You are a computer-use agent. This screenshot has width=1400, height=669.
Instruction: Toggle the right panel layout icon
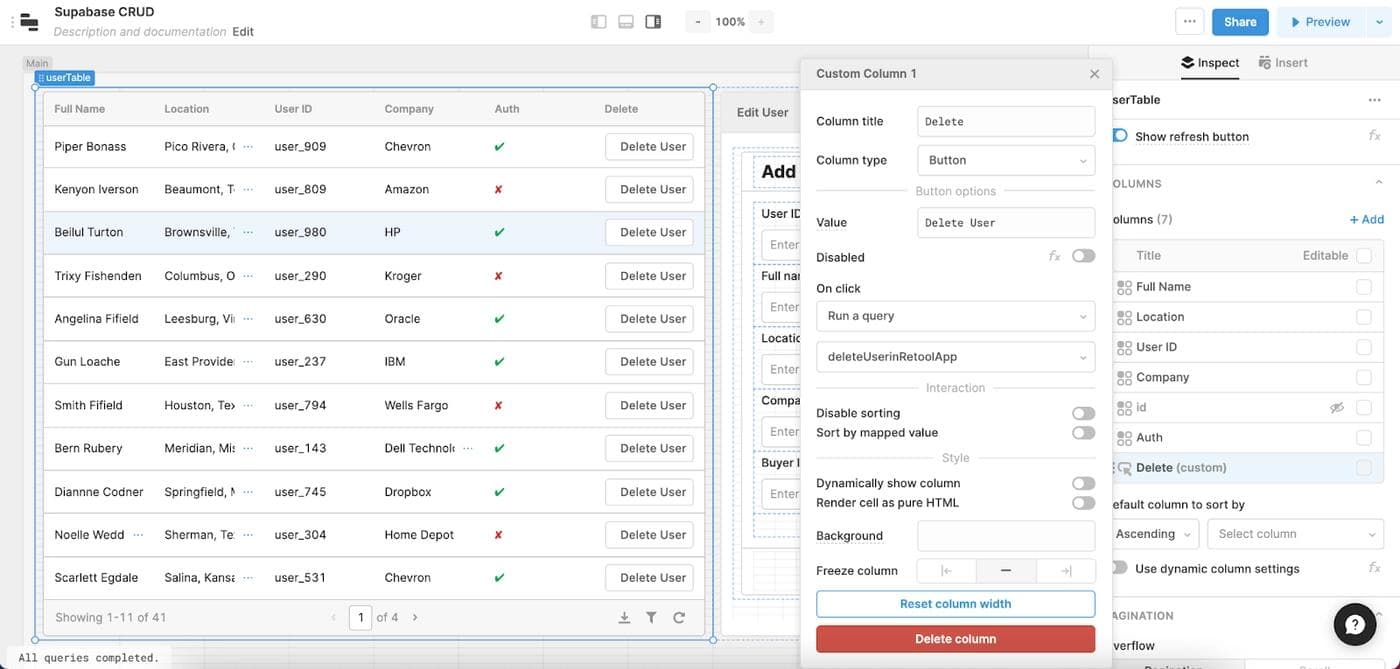pos(653,22)
